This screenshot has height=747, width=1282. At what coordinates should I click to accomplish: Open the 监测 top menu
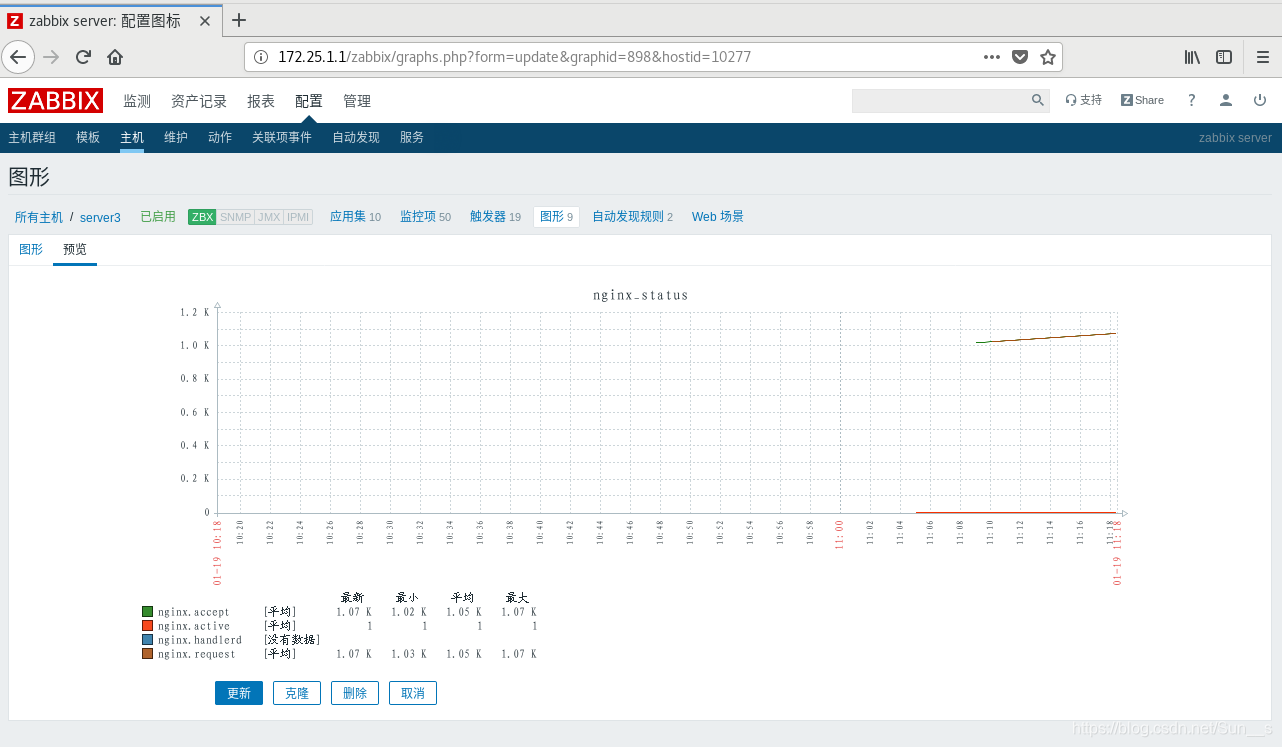pyautogui.click(x=137, y=101)
